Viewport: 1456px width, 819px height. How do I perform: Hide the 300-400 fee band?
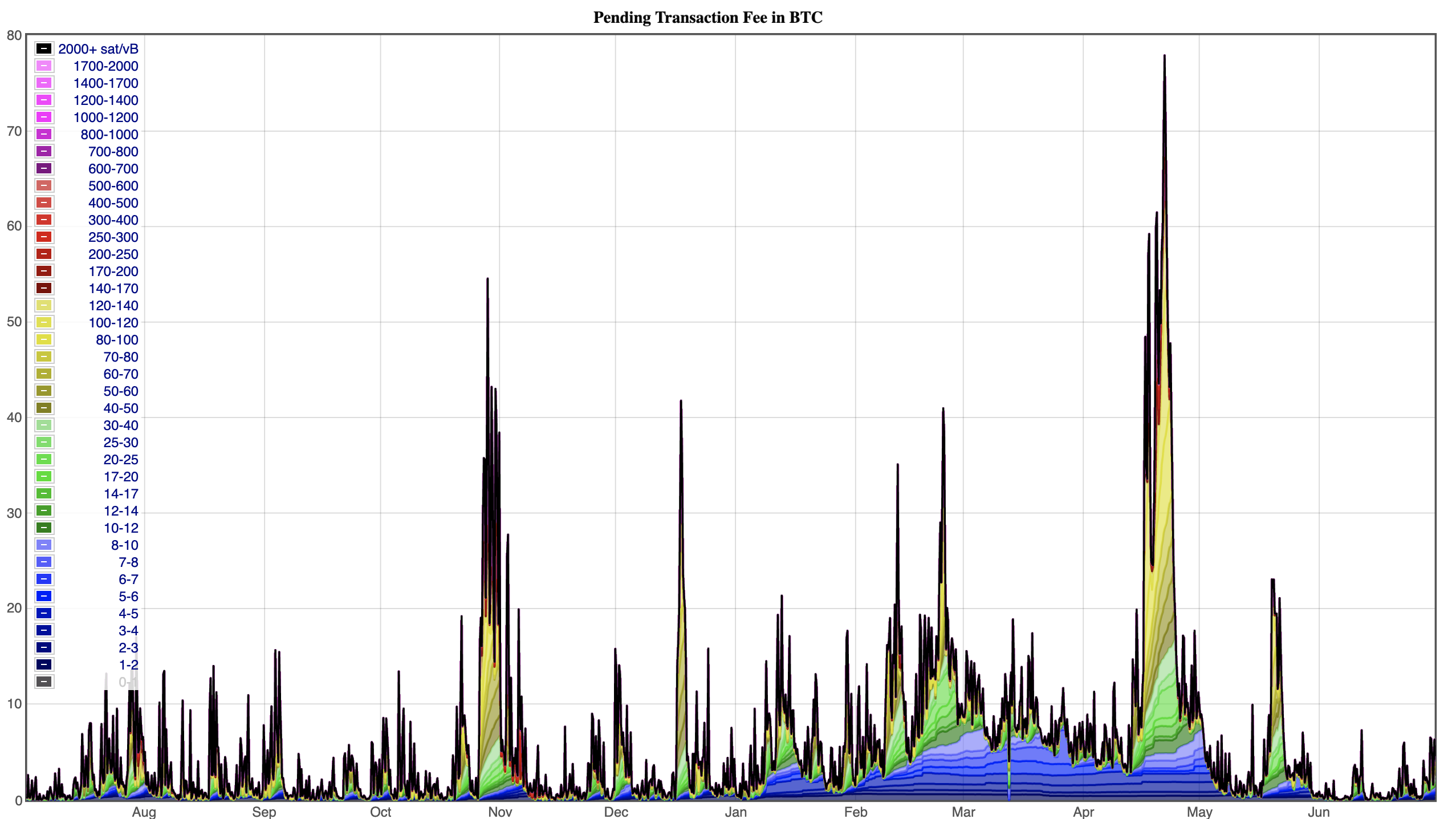pos(44,220)
